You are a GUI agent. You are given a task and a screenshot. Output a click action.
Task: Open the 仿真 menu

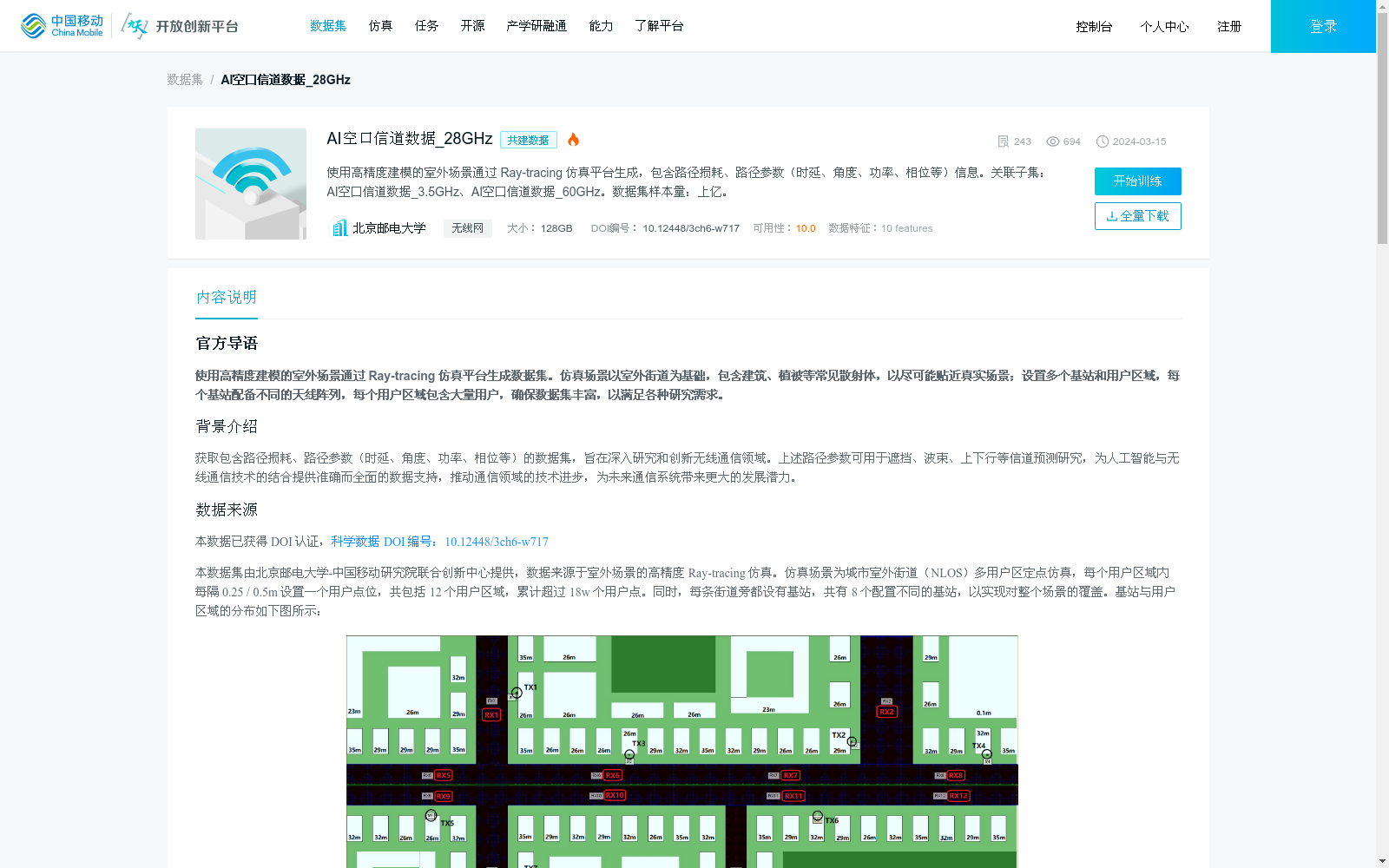(380, 26)
